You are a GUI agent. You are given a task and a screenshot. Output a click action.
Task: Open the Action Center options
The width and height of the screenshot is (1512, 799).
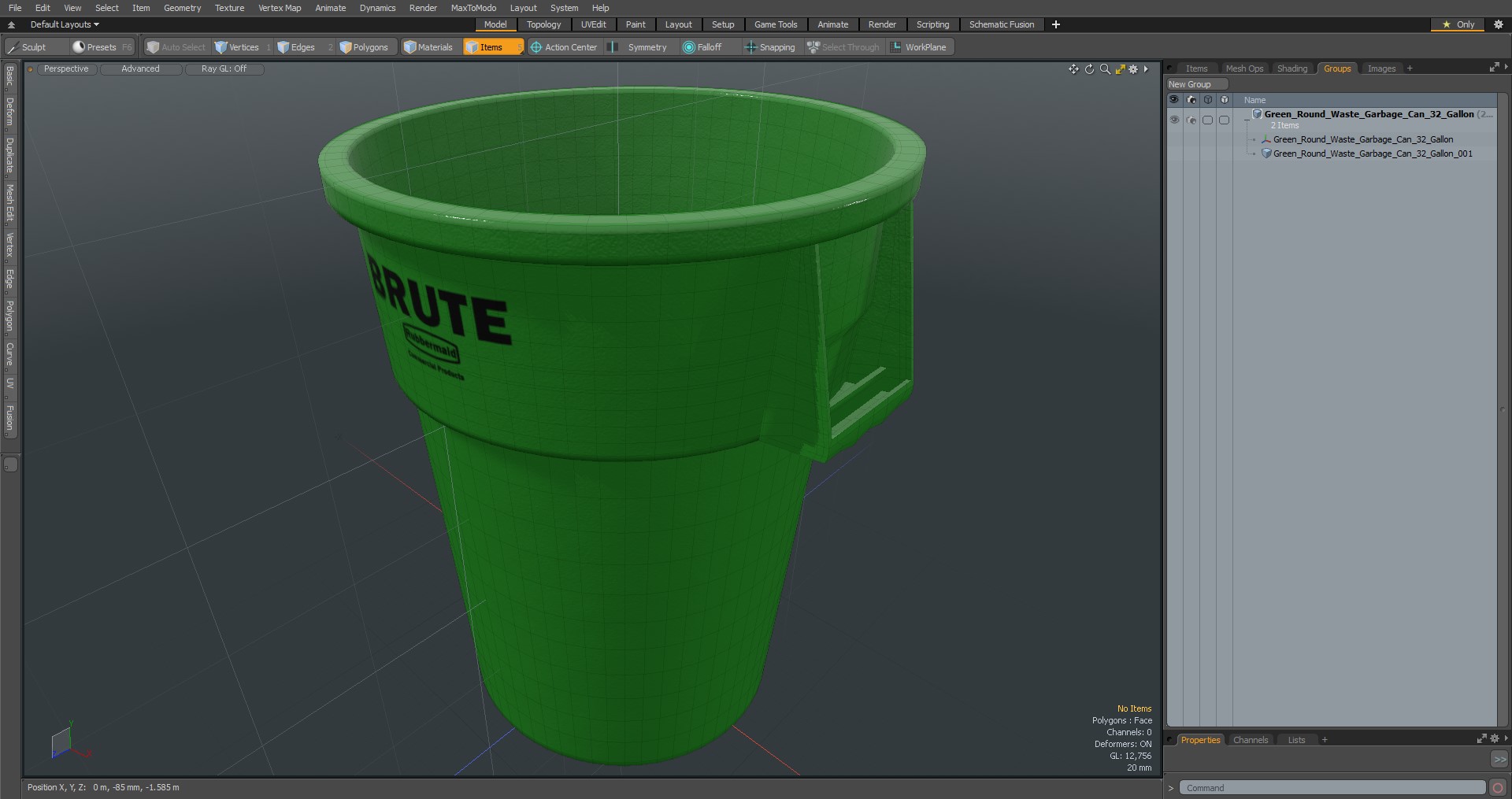(x=564, y=47)
